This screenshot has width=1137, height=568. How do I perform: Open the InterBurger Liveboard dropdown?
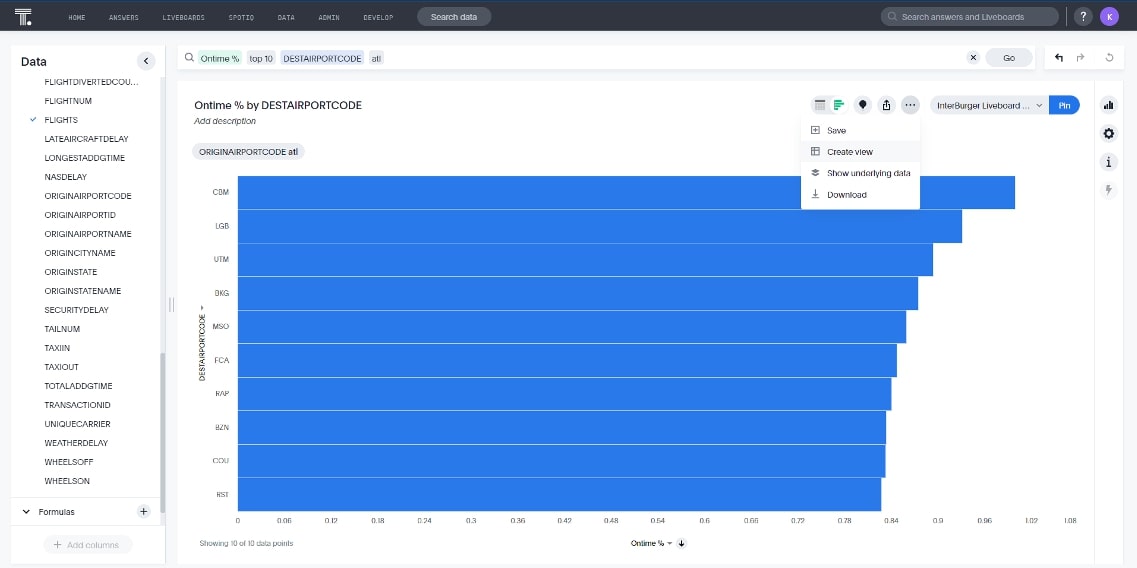(x=990, y=105)
